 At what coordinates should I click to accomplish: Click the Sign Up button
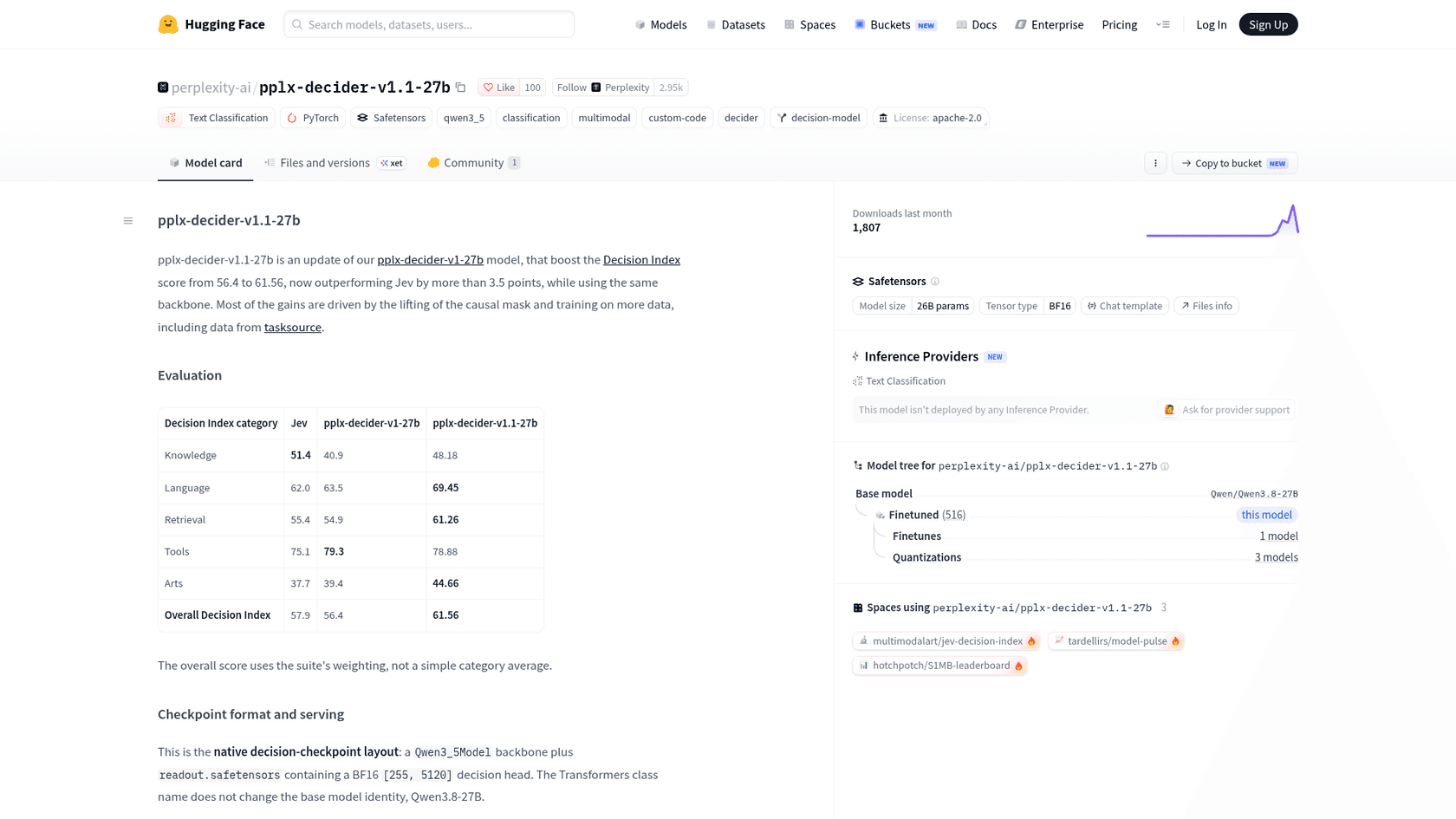tap(1268, 24)
